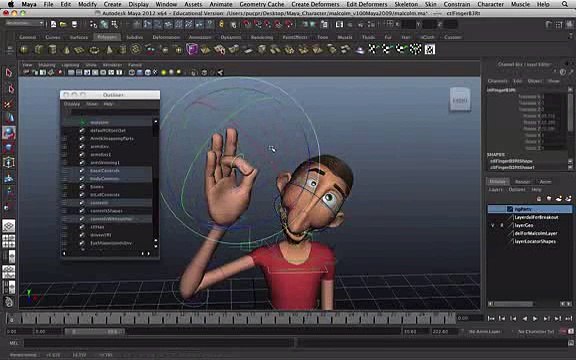Open the Layers menu in Layer Editor
576x360 pixels.
tap(495, 190)
